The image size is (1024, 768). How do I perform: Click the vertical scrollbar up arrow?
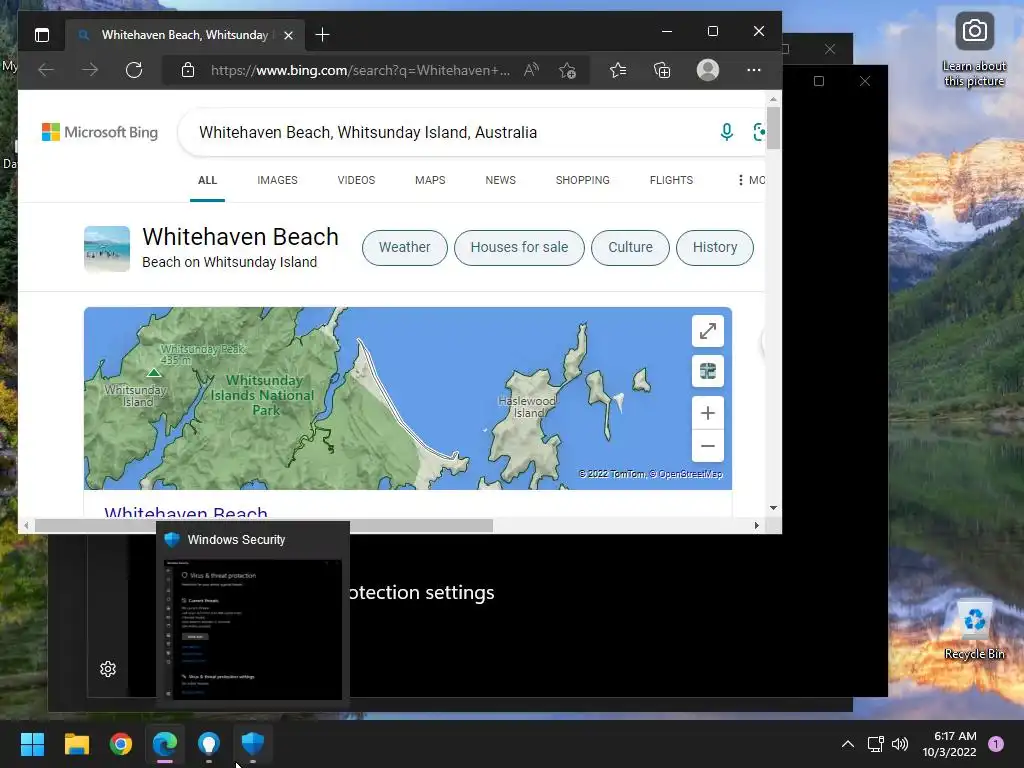(x=773, y=100)
